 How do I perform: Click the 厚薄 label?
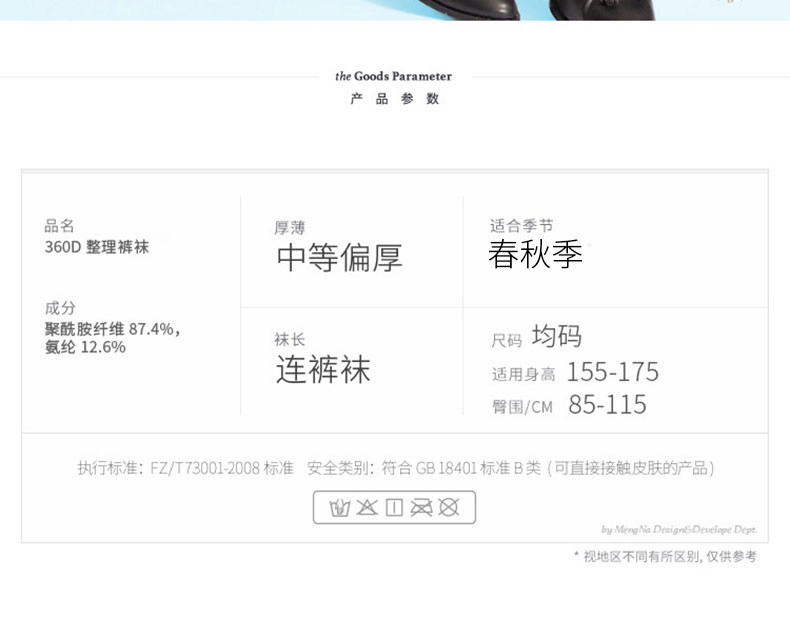pos(290,228)
